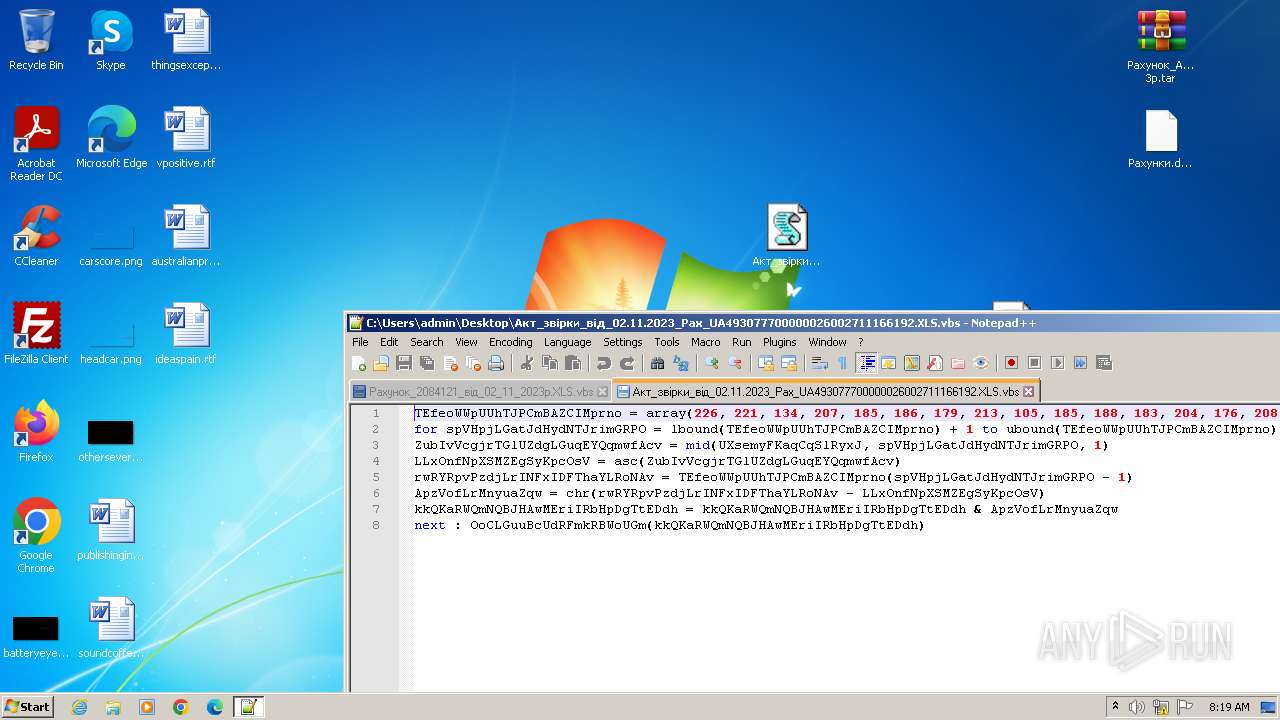Close the Рахунок_2084121 tab
Viewport: 1280px width, 720px height.
click(602, 392)
